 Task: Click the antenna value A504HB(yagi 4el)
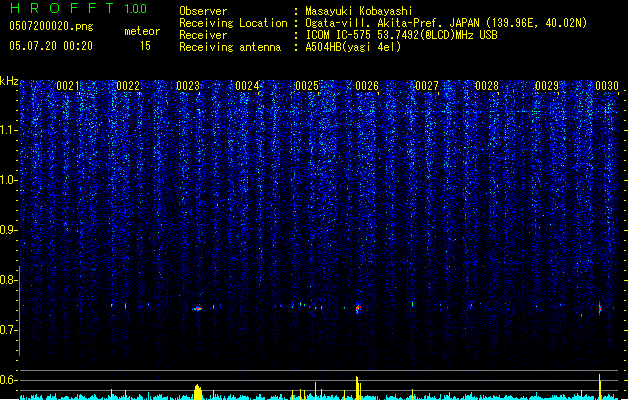coord(353,47)
